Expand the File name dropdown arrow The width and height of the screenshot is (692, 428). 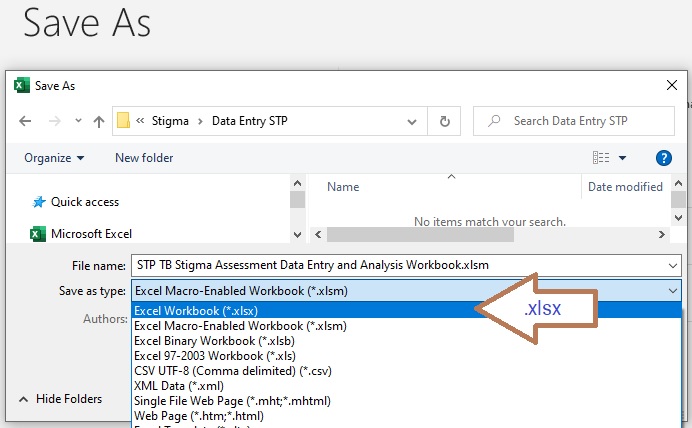tap(673, 266)
